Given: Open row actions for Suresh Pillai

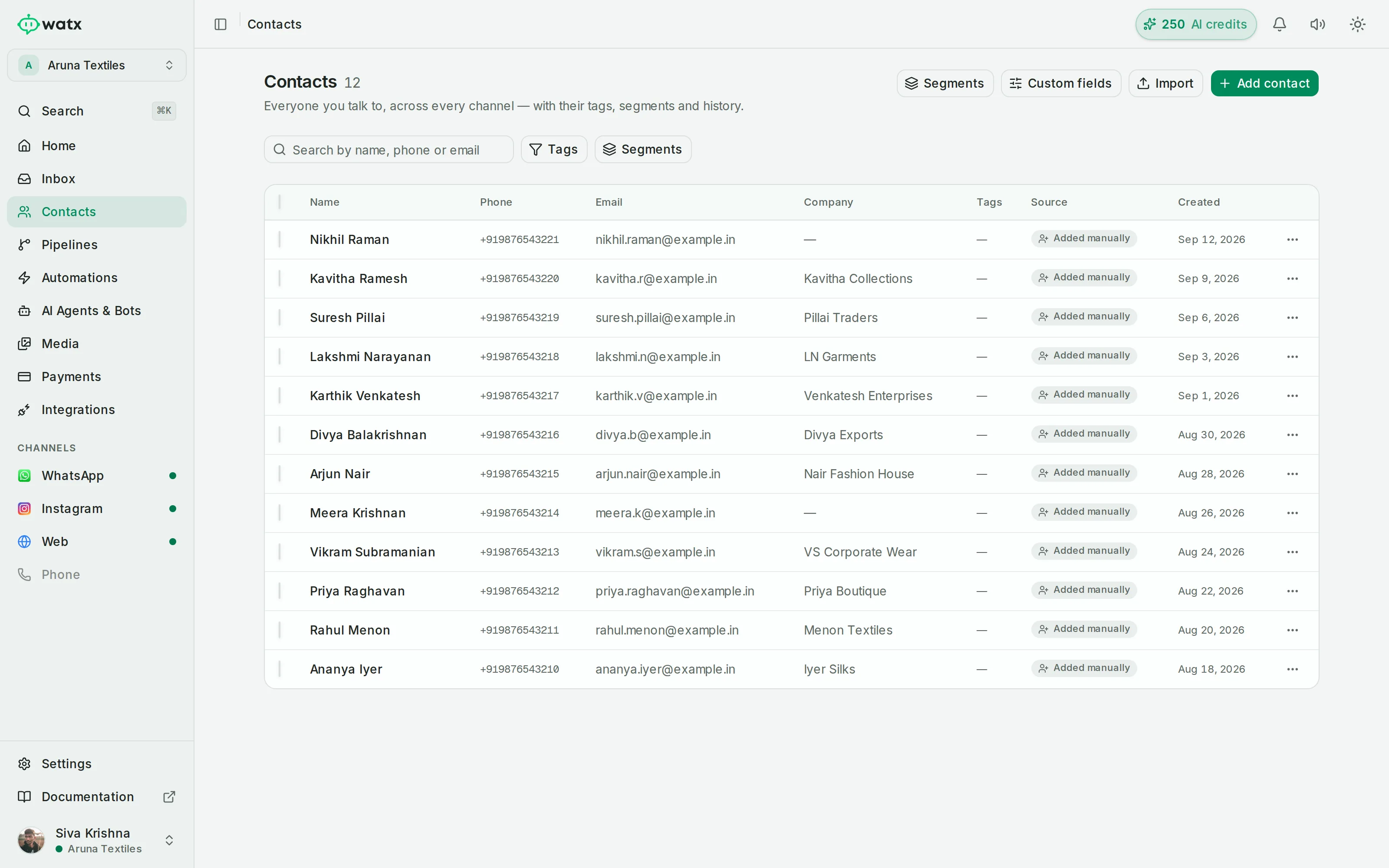Looking at the screenshot, I should pos(1292,317).
